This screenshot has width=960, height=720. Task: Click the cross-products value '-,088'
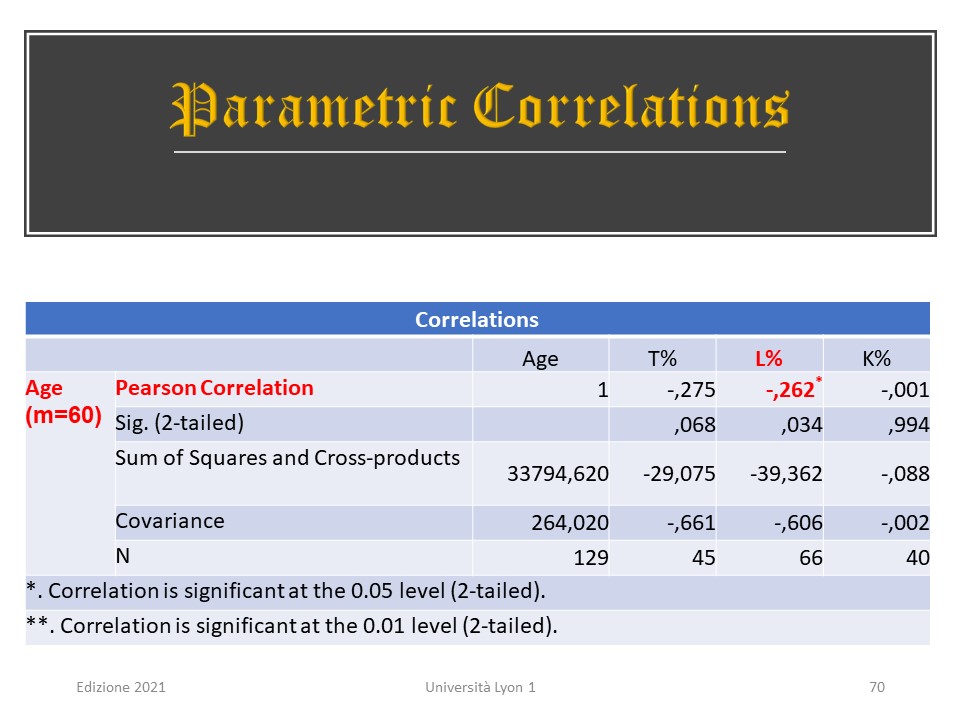point(905,474)
